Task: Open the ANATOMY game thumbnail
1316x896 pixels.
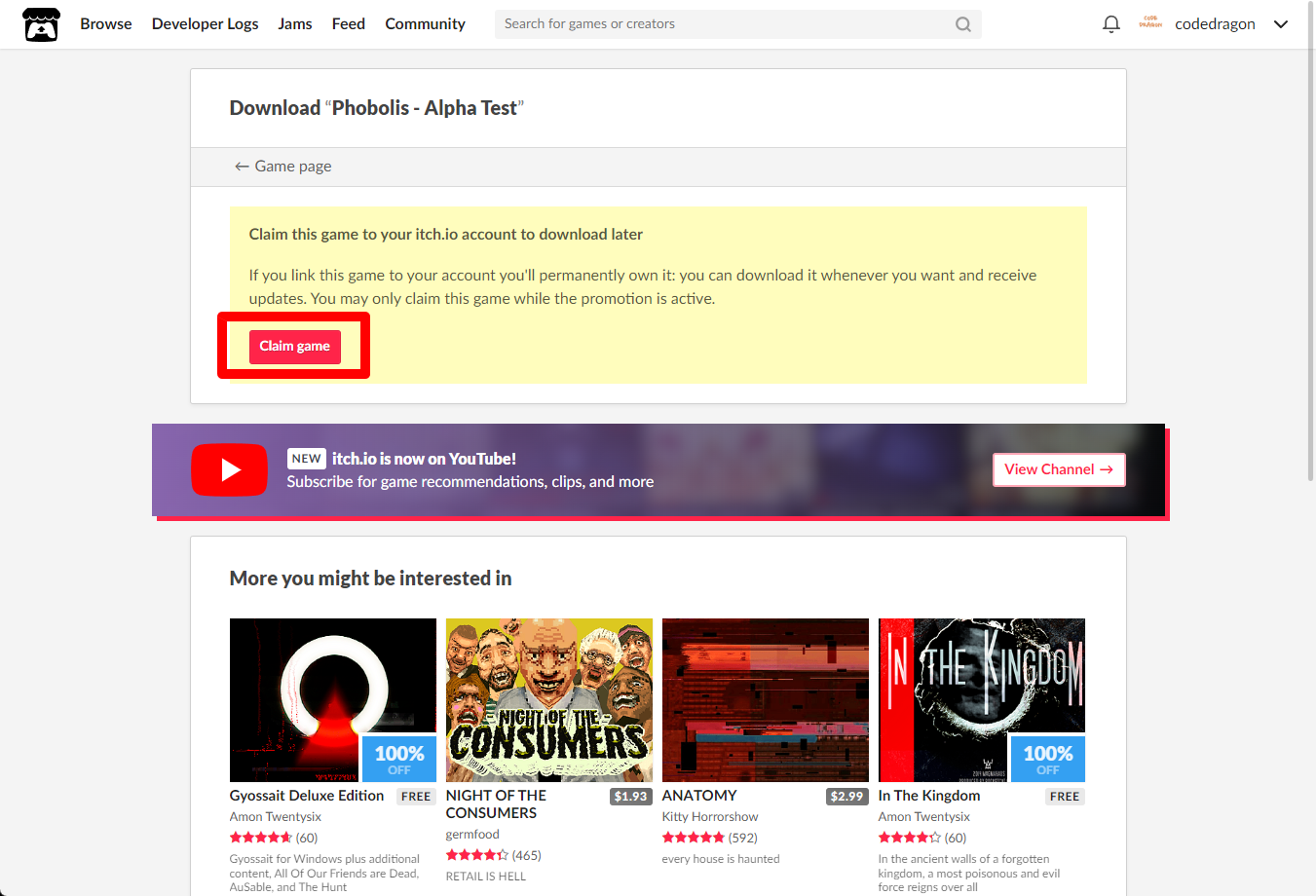Action: coord(766,700)
